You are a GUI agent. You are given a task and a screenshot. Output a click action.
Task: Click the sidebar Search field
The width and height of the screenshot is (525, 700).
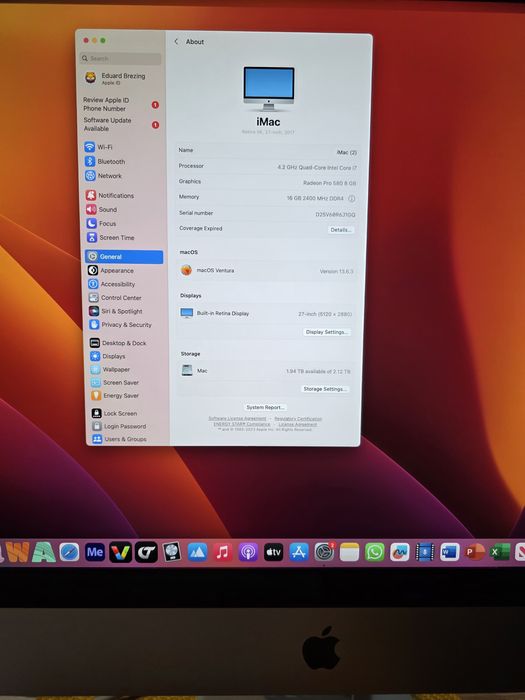120,58
